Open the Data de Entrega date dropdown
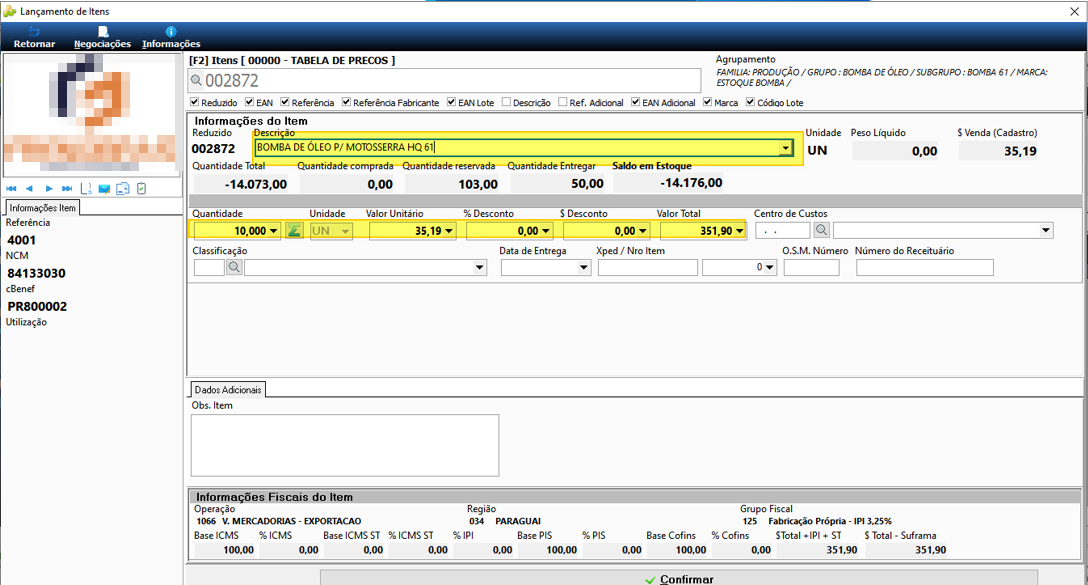1088x585 pixels. pos(584,267)
